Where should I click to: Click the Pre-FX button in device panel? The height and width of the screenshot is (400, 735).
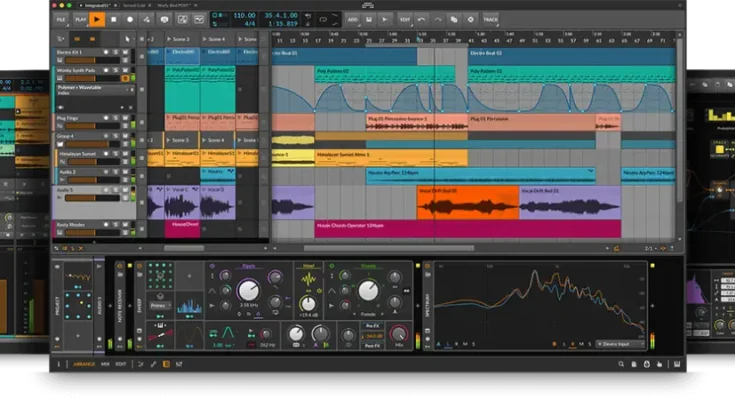click(371, 326)
